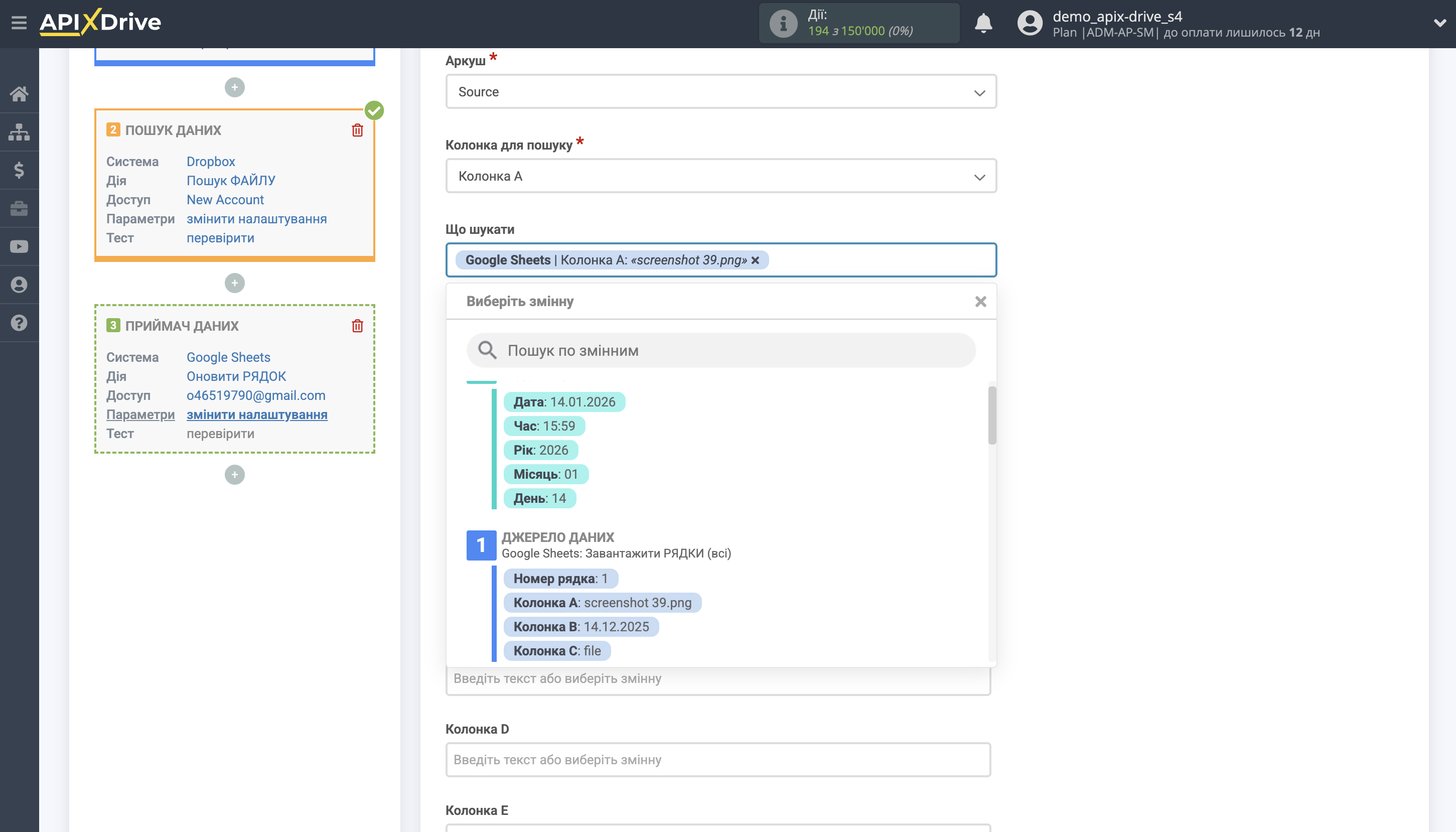Open the Help question-mark icon in sidebar
The width and height of the screenshot is (1456, 832).
19,322
